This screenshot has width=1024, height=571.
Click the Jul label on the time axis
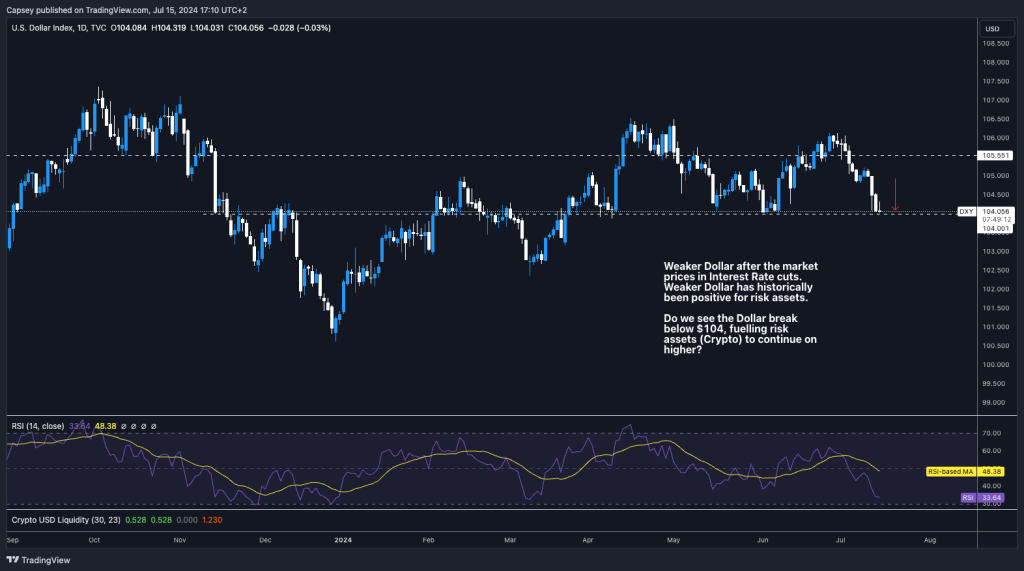tap(840, 540)
